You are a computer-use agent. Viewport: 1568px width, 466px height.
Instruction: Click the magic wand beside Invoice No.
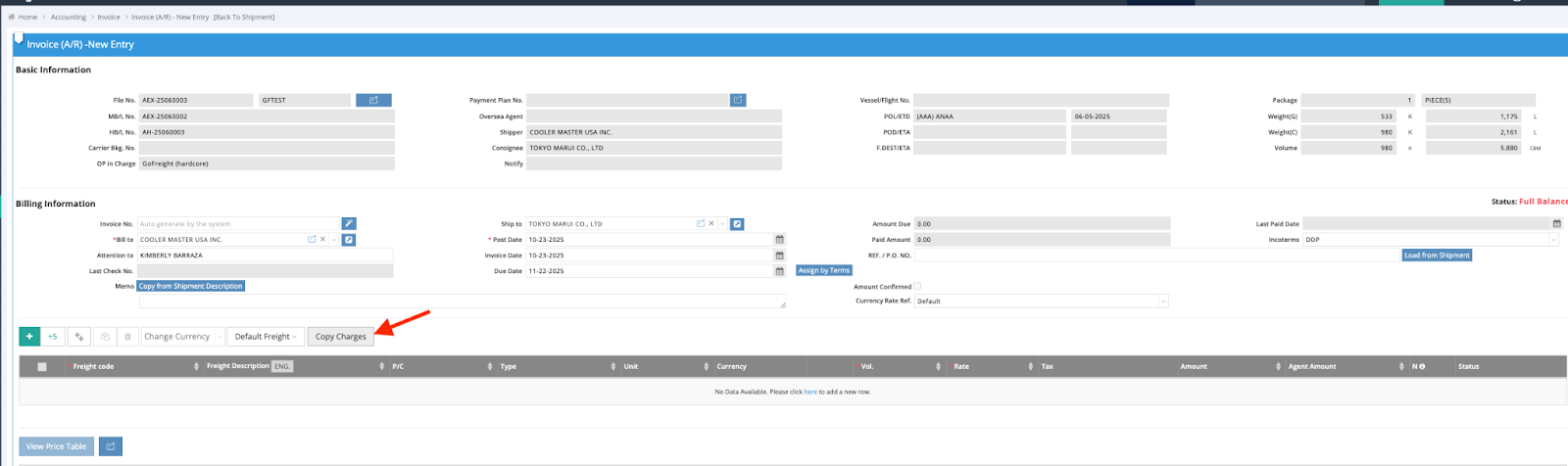click(x=349, y=224)
